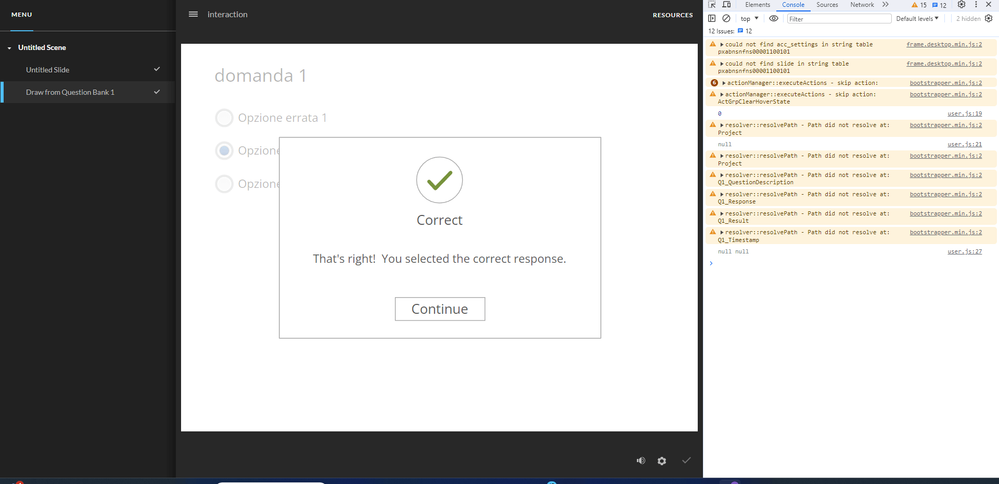Expand the Q1_QuestionDescription resolvePath warning
The height and width of the screenshot is (484, 999).
722,174
